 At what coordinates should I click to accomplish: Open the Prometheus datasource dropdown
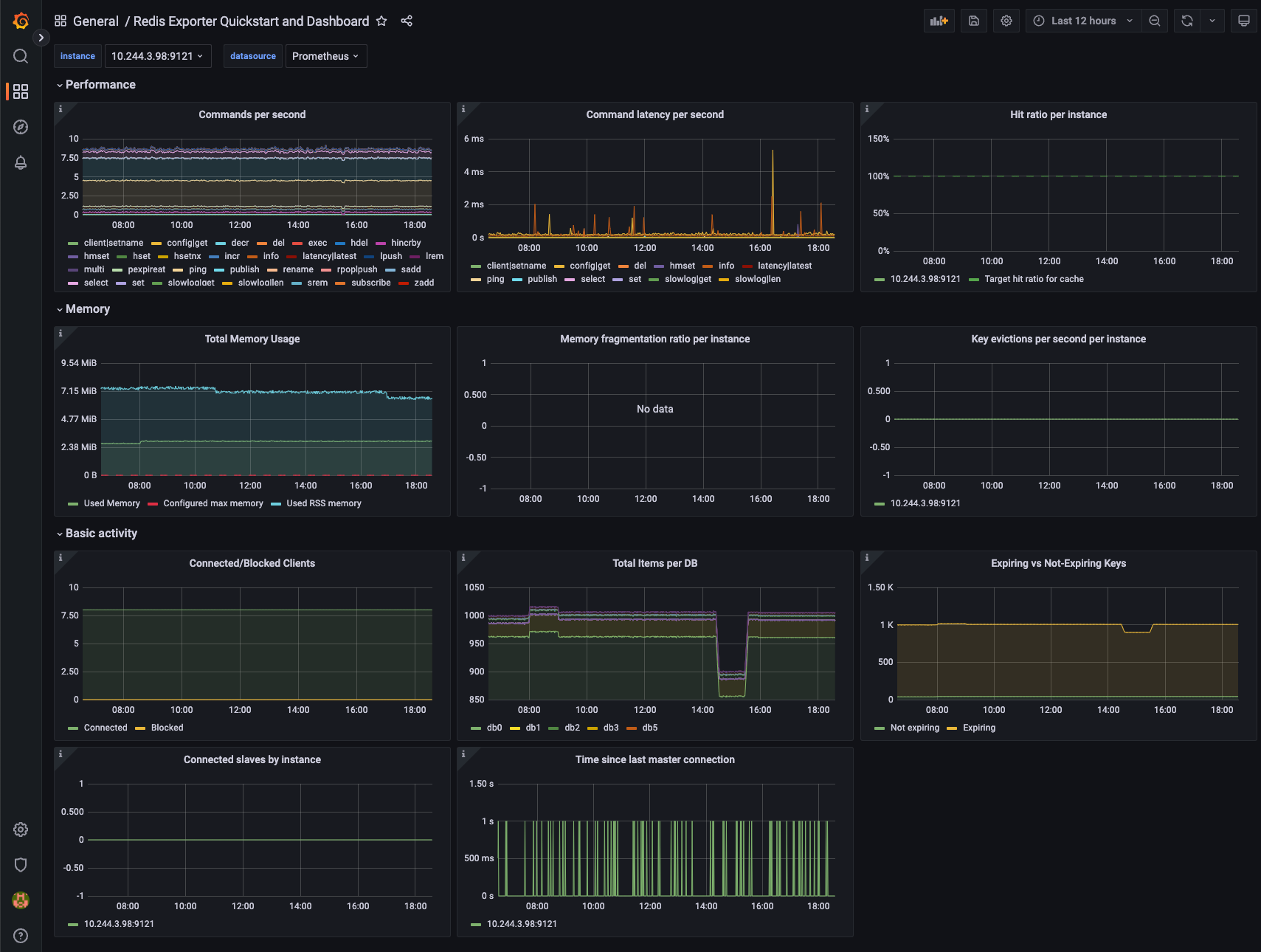(x=325, y=56)
